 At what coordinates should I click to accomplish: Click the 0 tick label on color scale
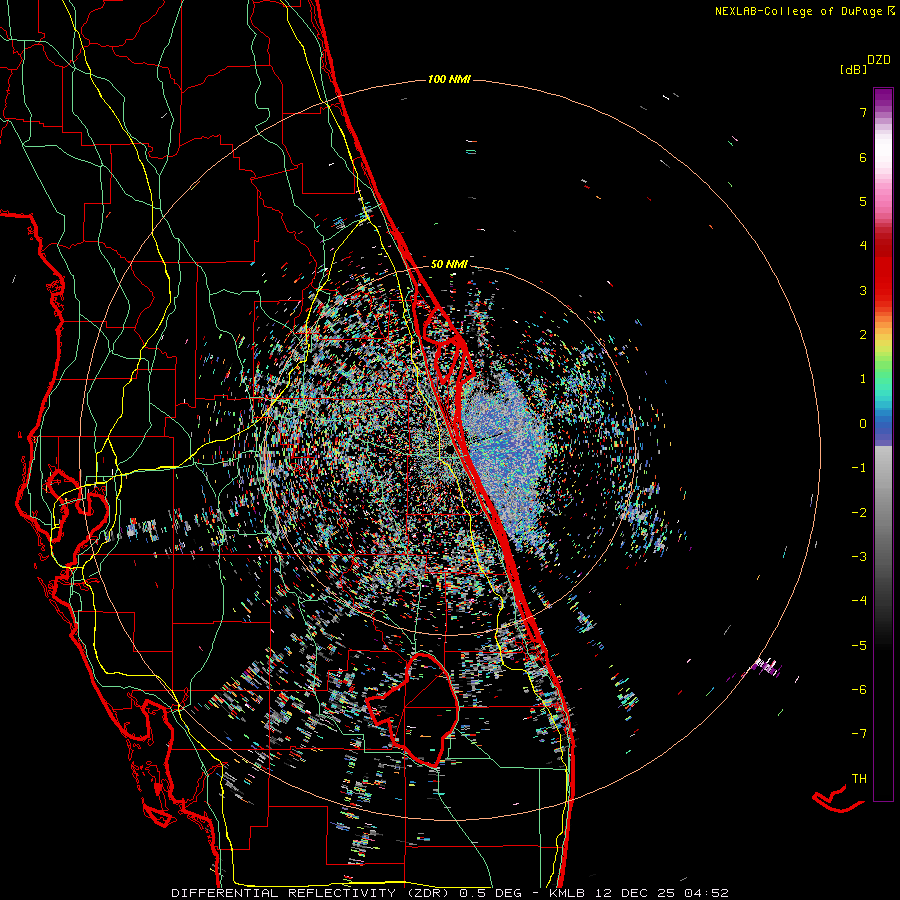tap(863, 424)
